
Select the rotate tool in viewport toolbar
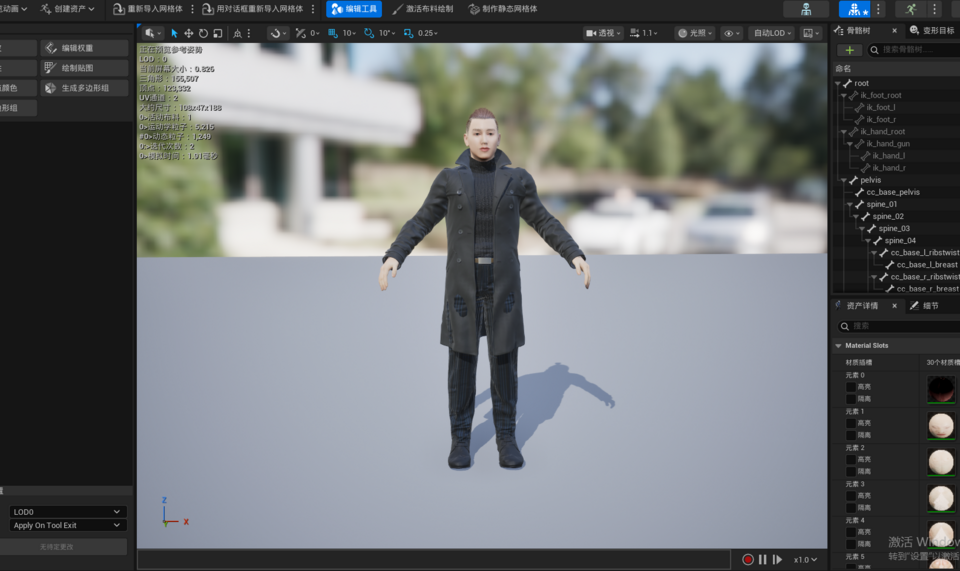pos(203,33)
